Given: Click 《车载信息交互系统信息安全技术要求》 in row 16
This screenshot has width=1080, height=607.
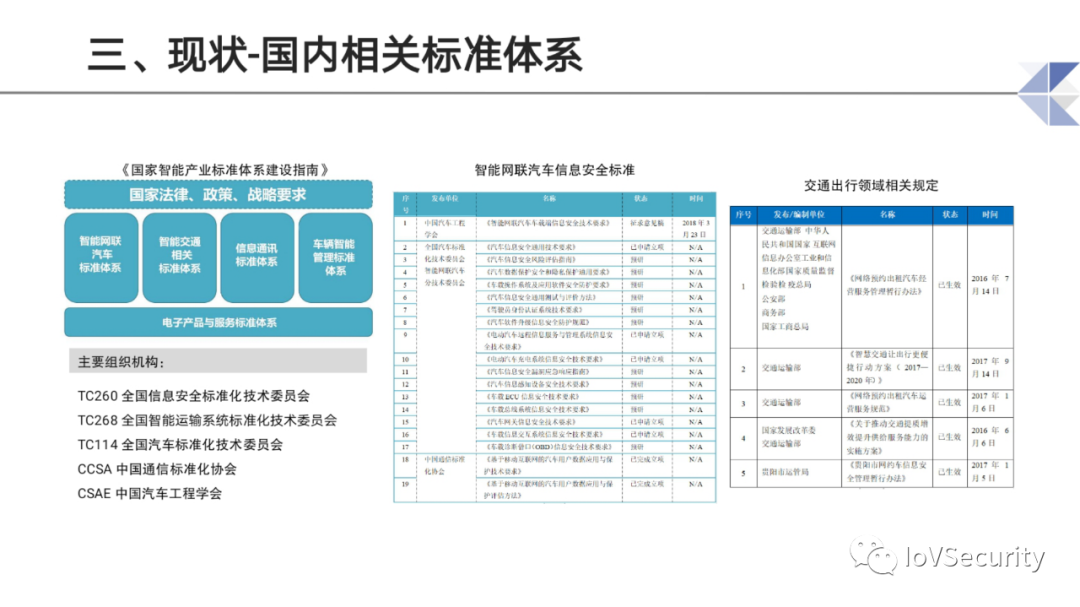Looking at the screenshot, I should pos(544,435).
